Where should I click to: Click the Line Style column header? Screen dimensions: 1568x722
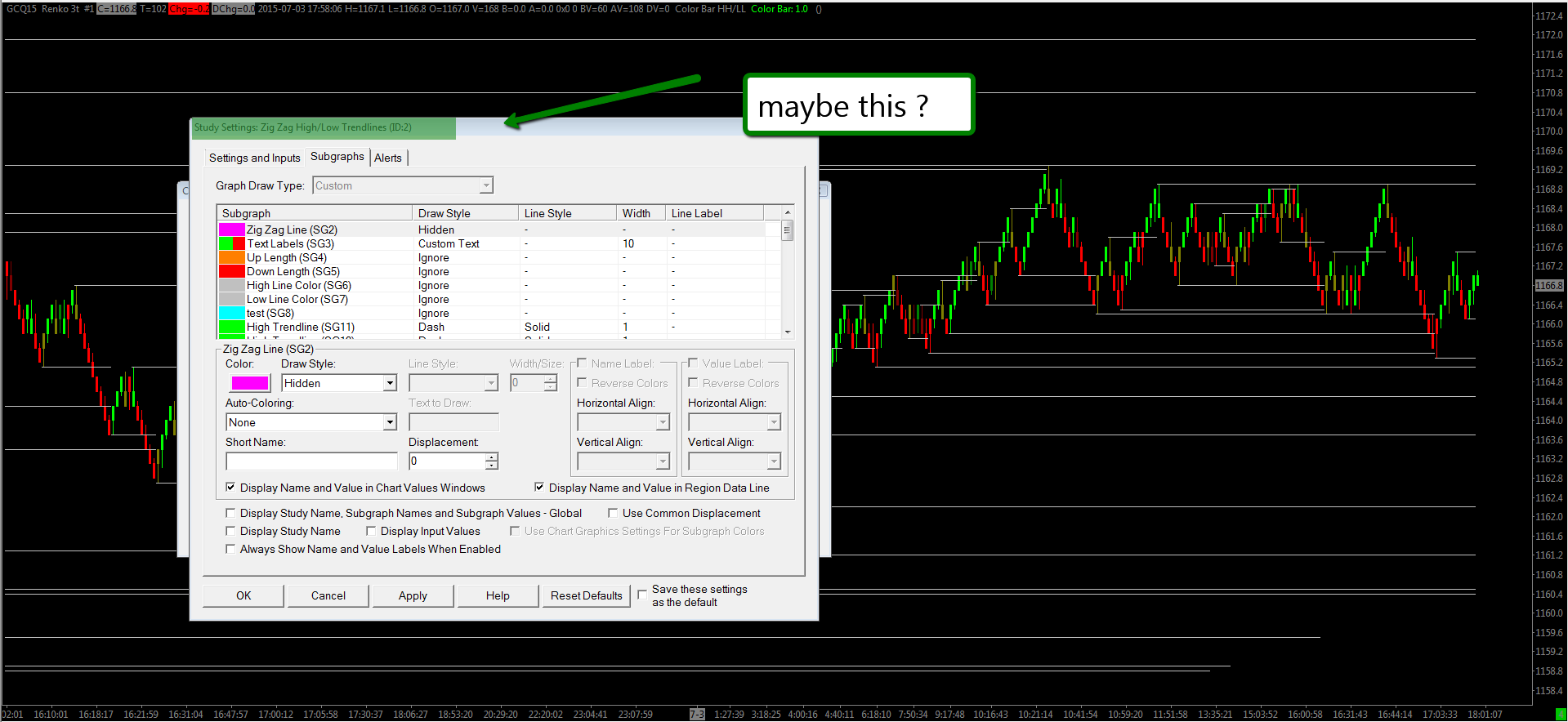[567, 213]
